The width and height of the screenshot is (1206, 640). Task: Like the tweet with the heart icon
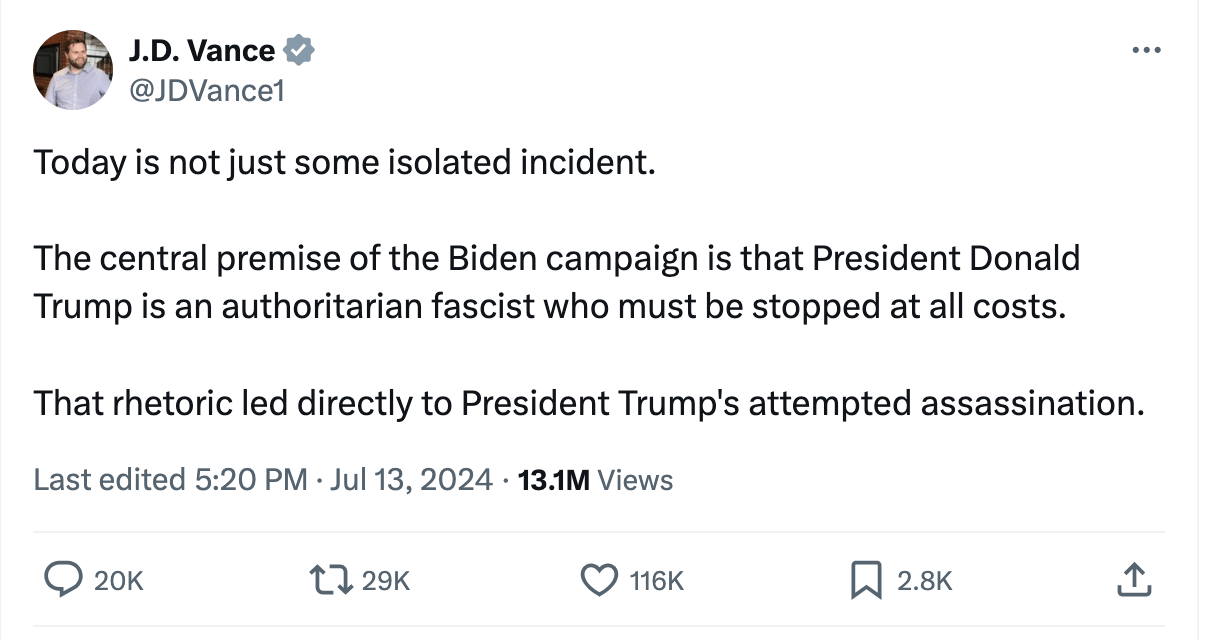(599, 579)
